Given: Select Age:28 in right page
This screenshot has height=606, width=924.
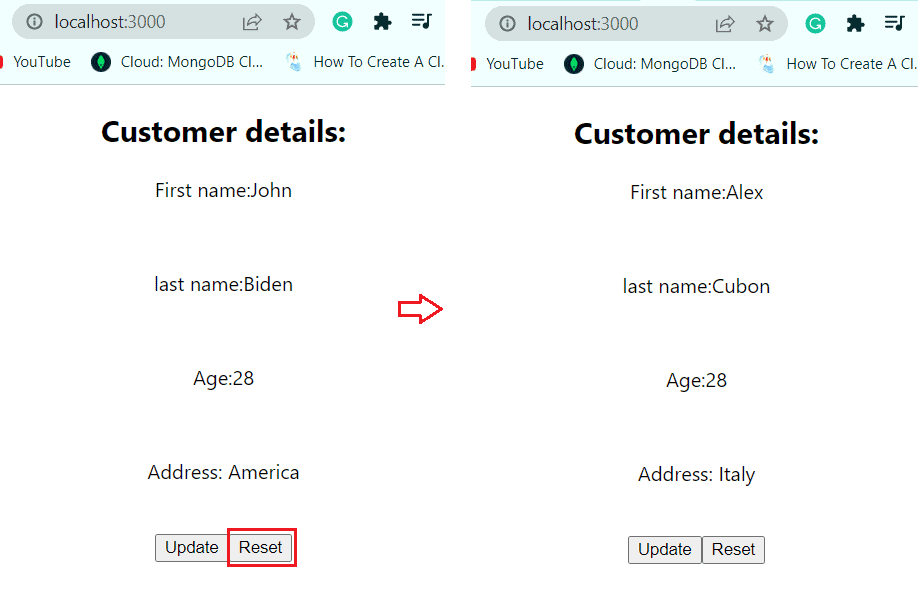Looking at the screenshot, I should (x=697, y=380).
